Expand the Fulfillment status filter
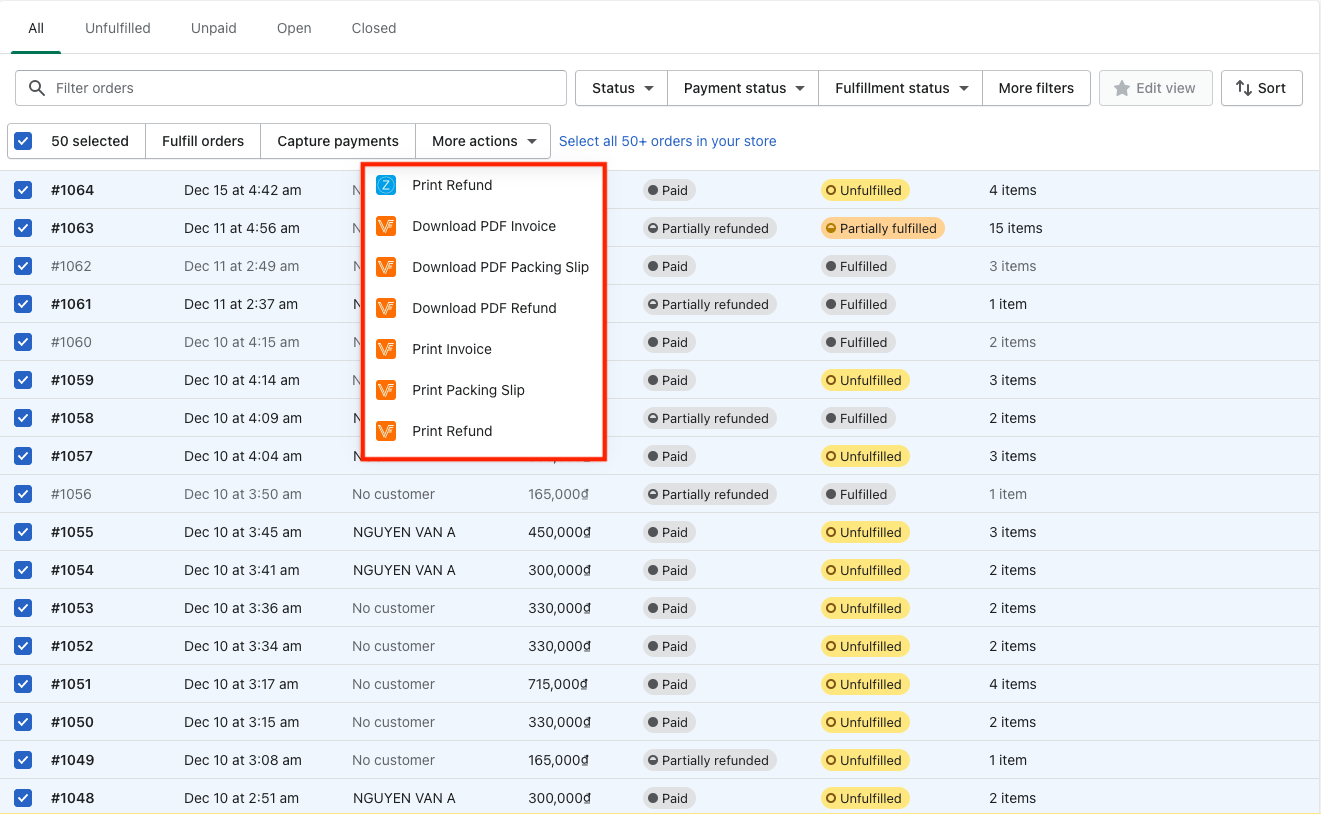1321x814 pixels. (900, 88)
